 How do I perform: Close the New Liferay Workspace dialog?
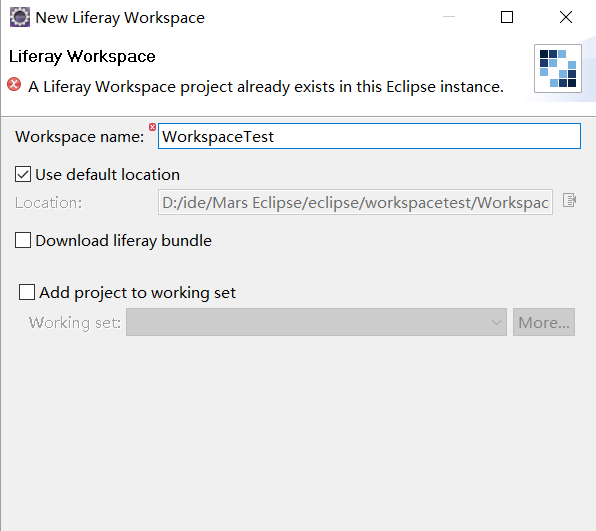pos(566,17)
